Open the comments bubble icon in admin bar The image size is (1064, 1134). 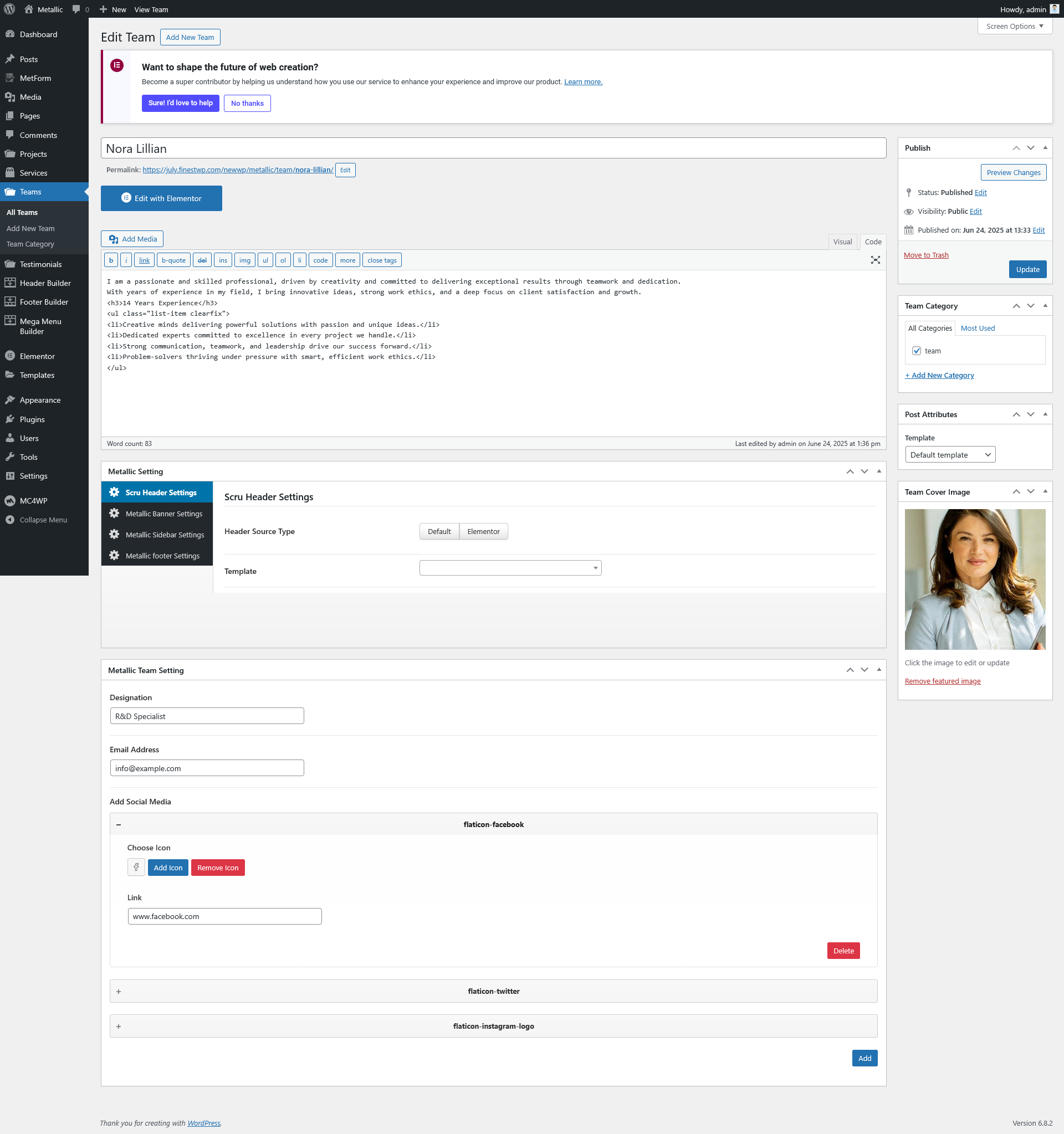click(76, 9)
